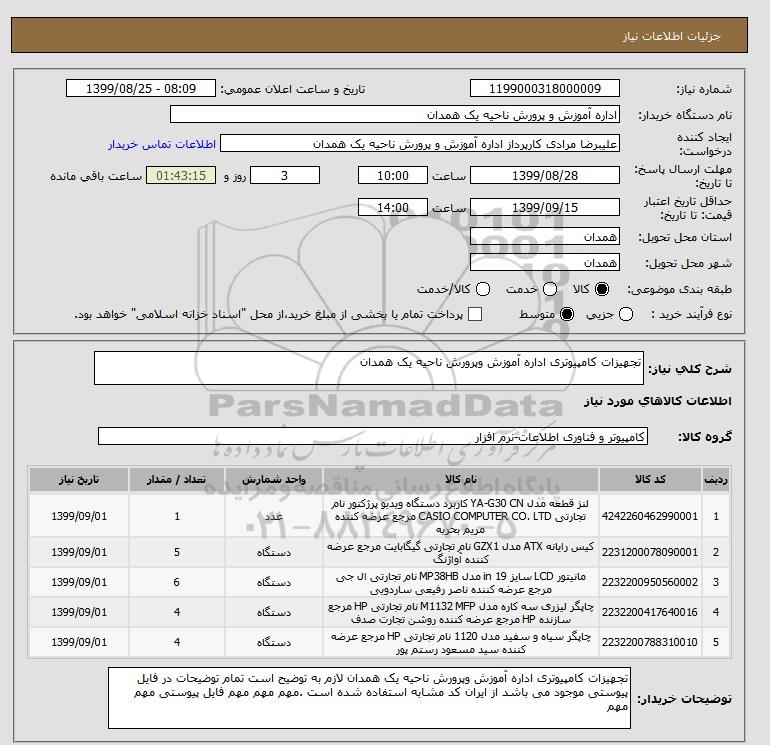
Task: Click the ردیف column header
Action: coord(716,480)
